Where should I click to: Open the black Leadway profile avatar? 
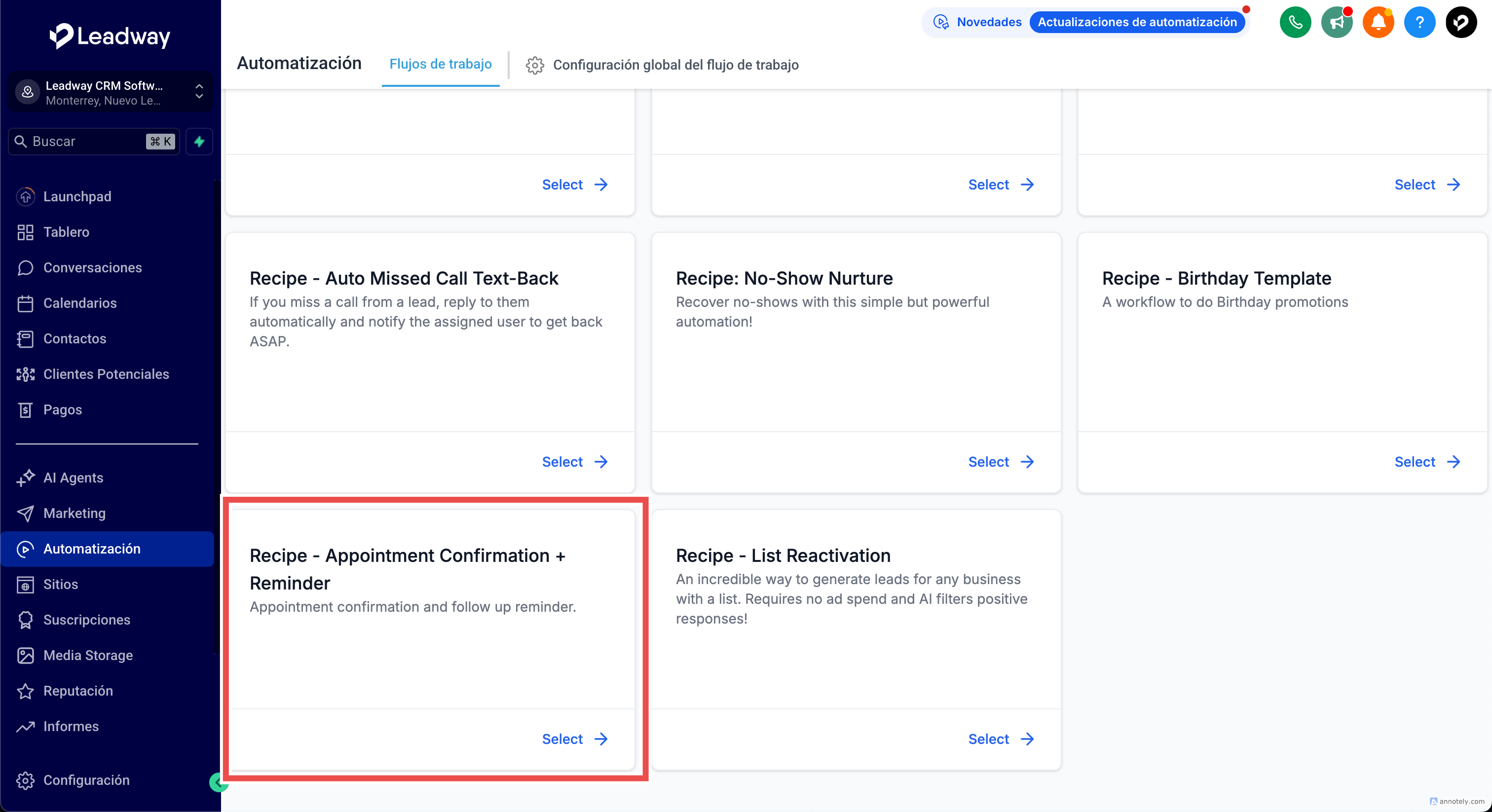pyautogui.click(x=1461, y=23)
